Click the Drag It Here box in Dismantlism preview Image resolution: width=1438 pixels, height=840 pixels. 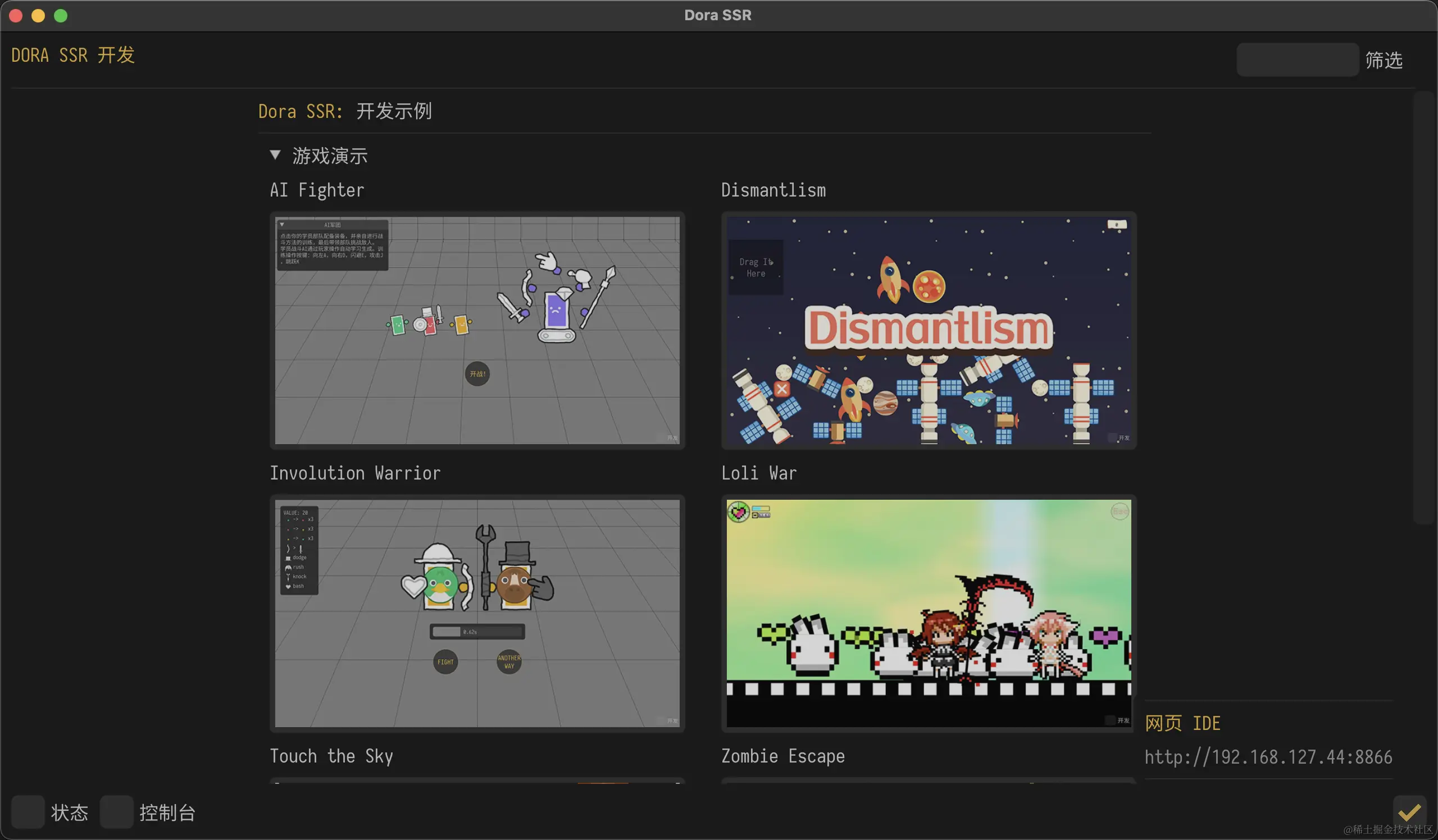pyautogui.click(x=756, y=267)
